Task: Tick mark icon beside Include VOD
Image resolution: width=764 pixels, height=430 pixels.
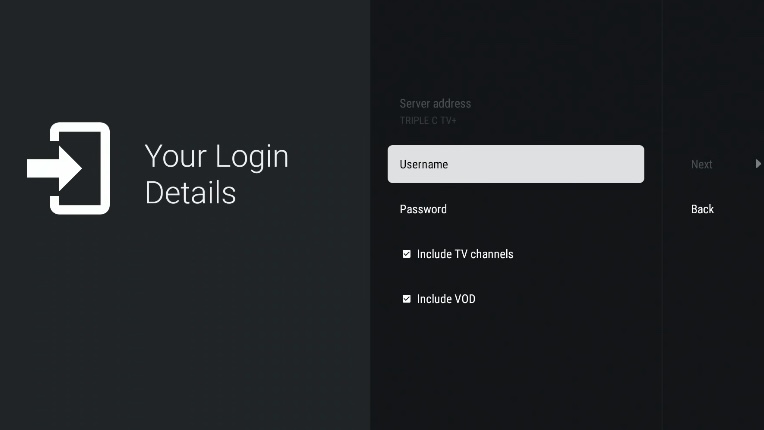Action: pos(407,299)
